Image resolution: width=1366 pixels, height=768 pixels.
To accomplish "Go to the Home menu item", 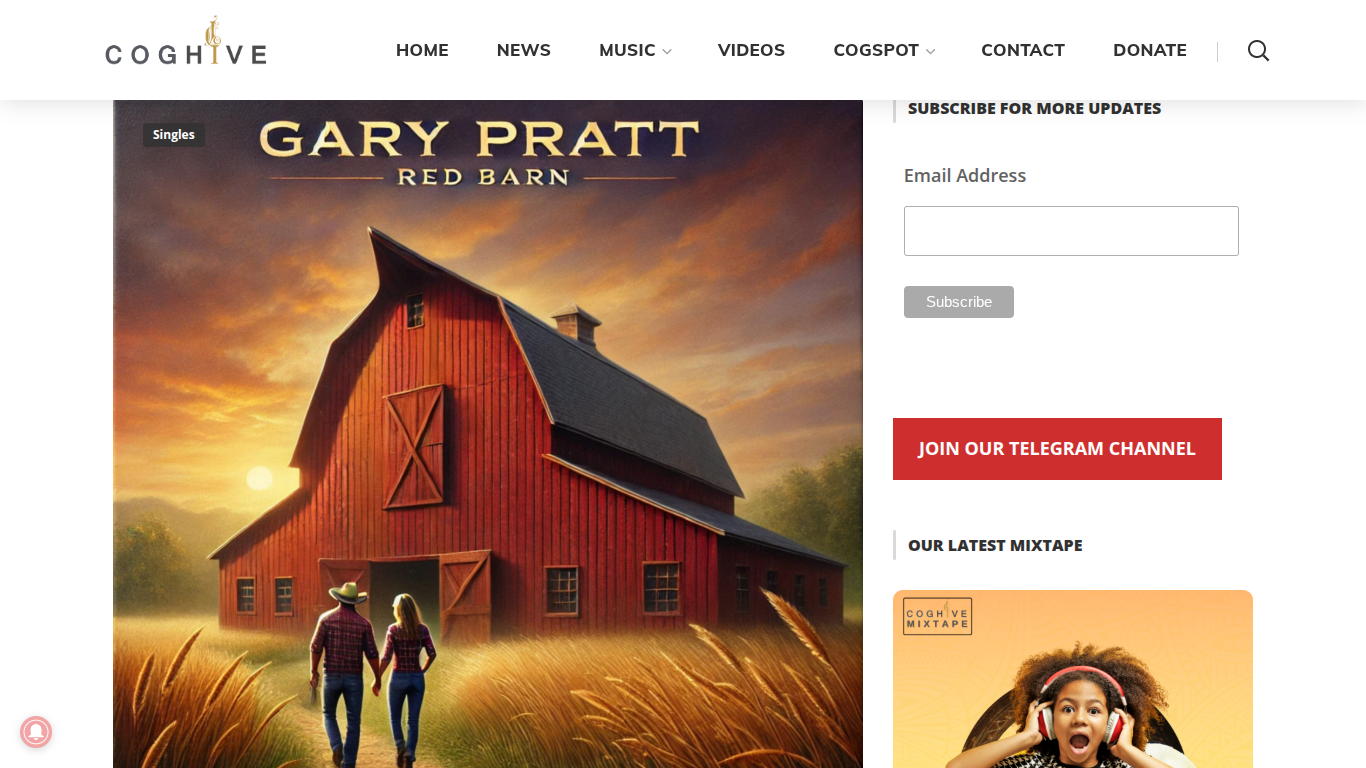I will pyautogui.click(x=422, y=50).
